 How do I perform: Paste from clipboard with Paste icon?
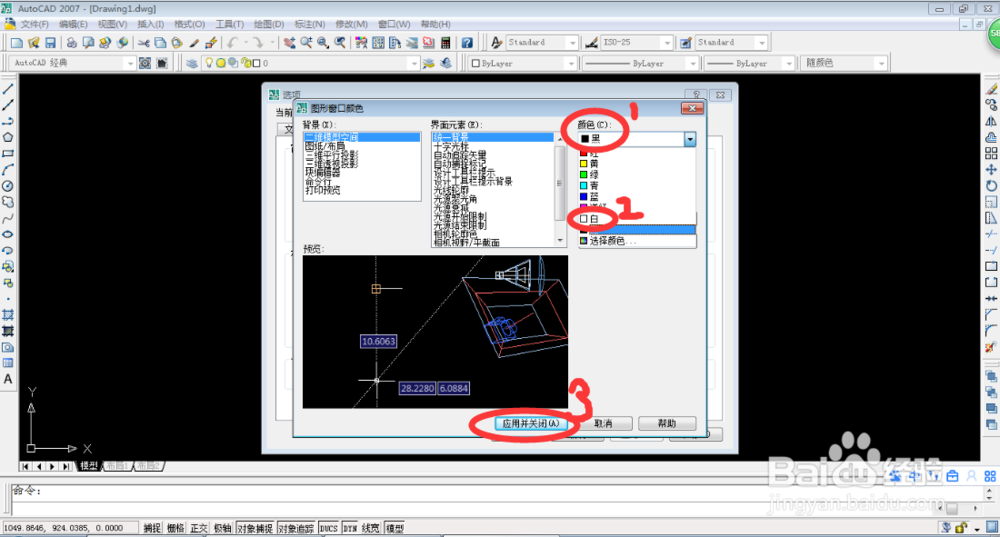coord(177,43)
